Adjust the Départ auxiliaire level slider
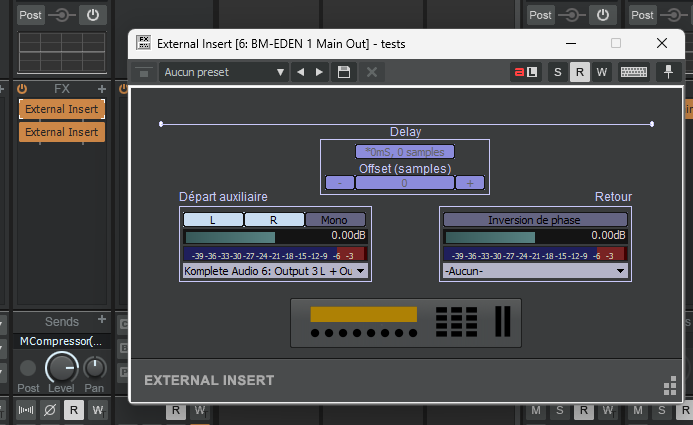This screenshot has width=693, height=425. [x=274, y=237]
